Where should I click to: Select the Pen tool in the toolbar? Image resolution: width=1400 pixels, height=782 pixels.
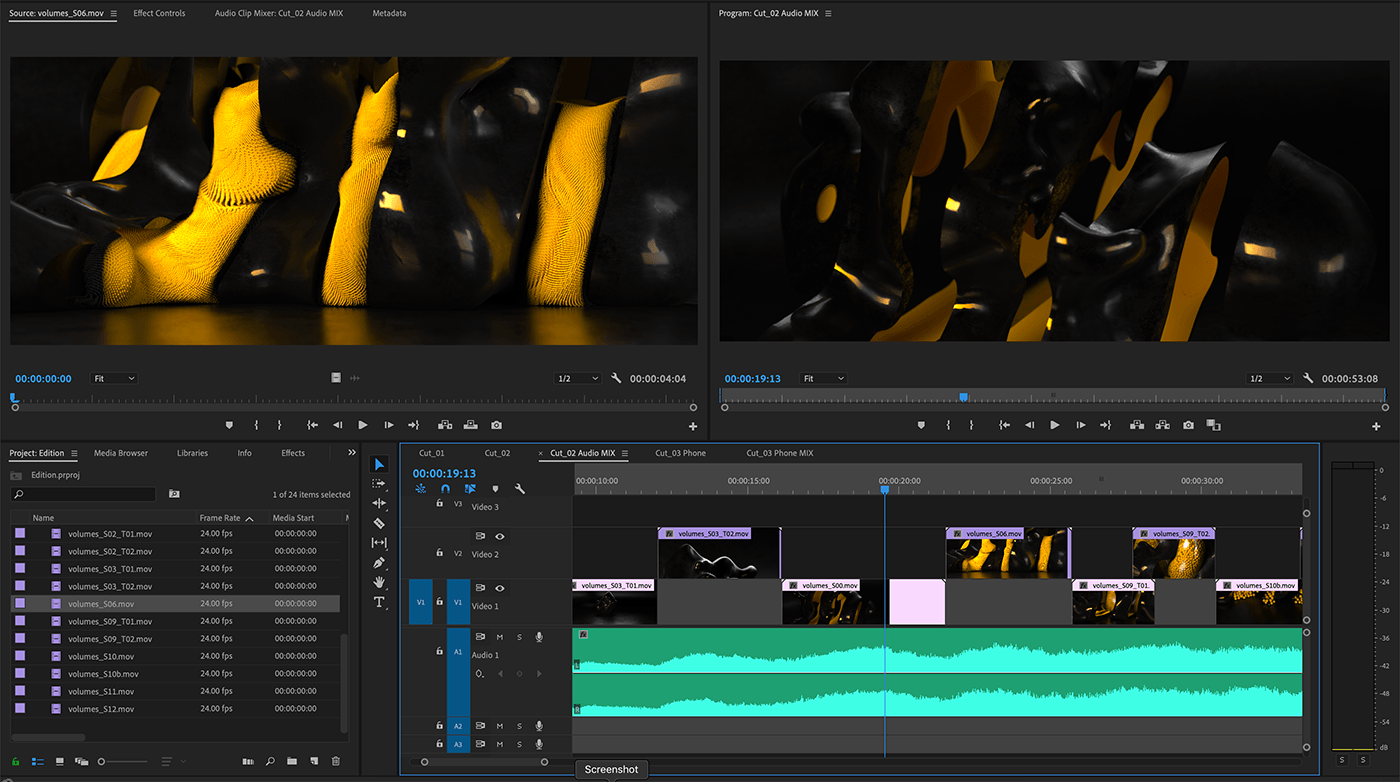(379, 563)
